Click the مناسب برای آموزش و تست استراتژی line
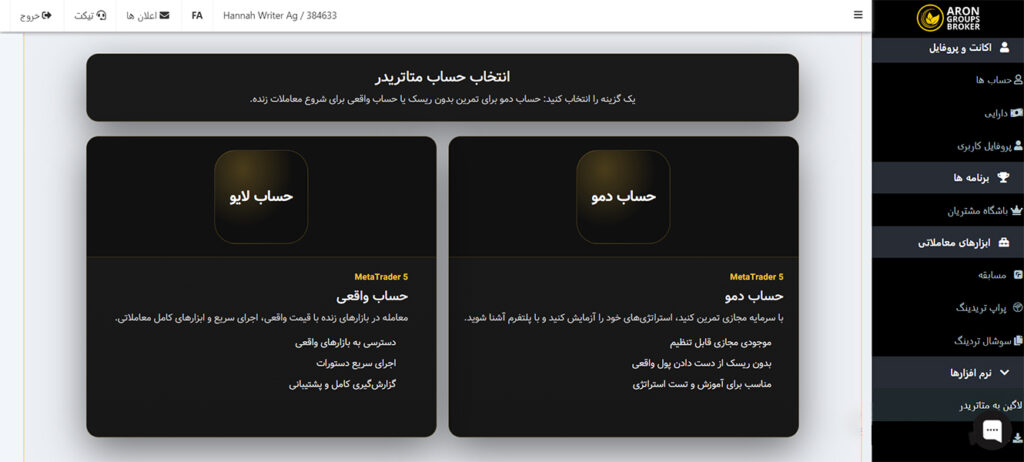This screenshot has width=1024, height=462. [702, 384]
